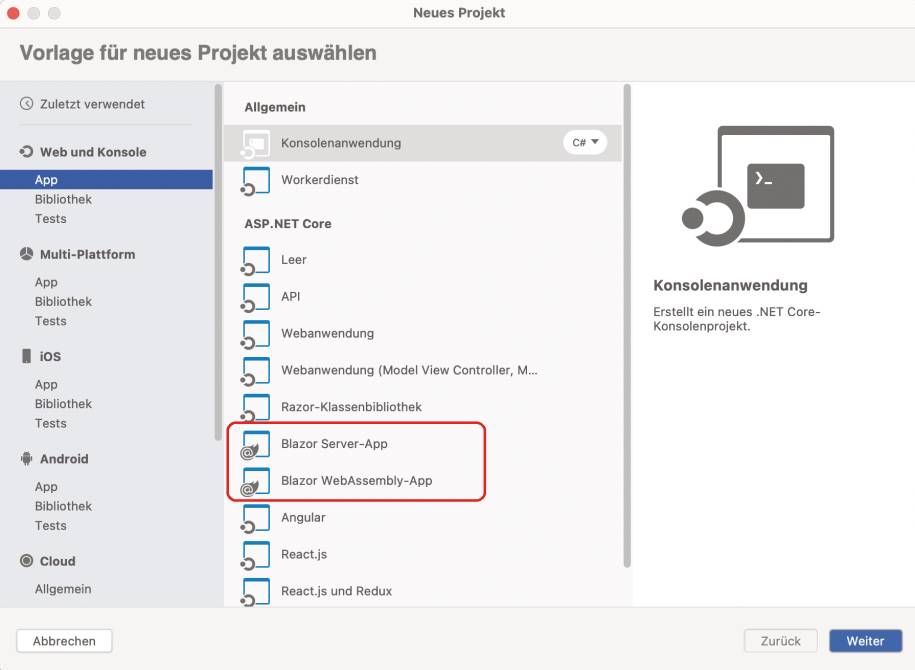Click the Cloud category icon
The width and height of the screenshot is (915, 670).
pos(26,561)
